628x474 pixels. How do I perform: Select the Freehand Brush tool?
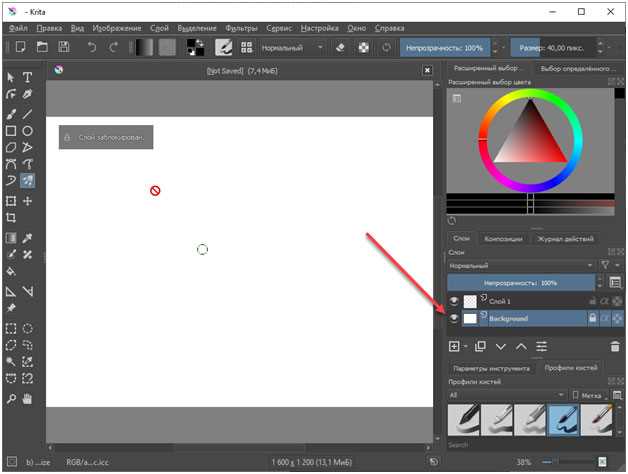[11, 114]
